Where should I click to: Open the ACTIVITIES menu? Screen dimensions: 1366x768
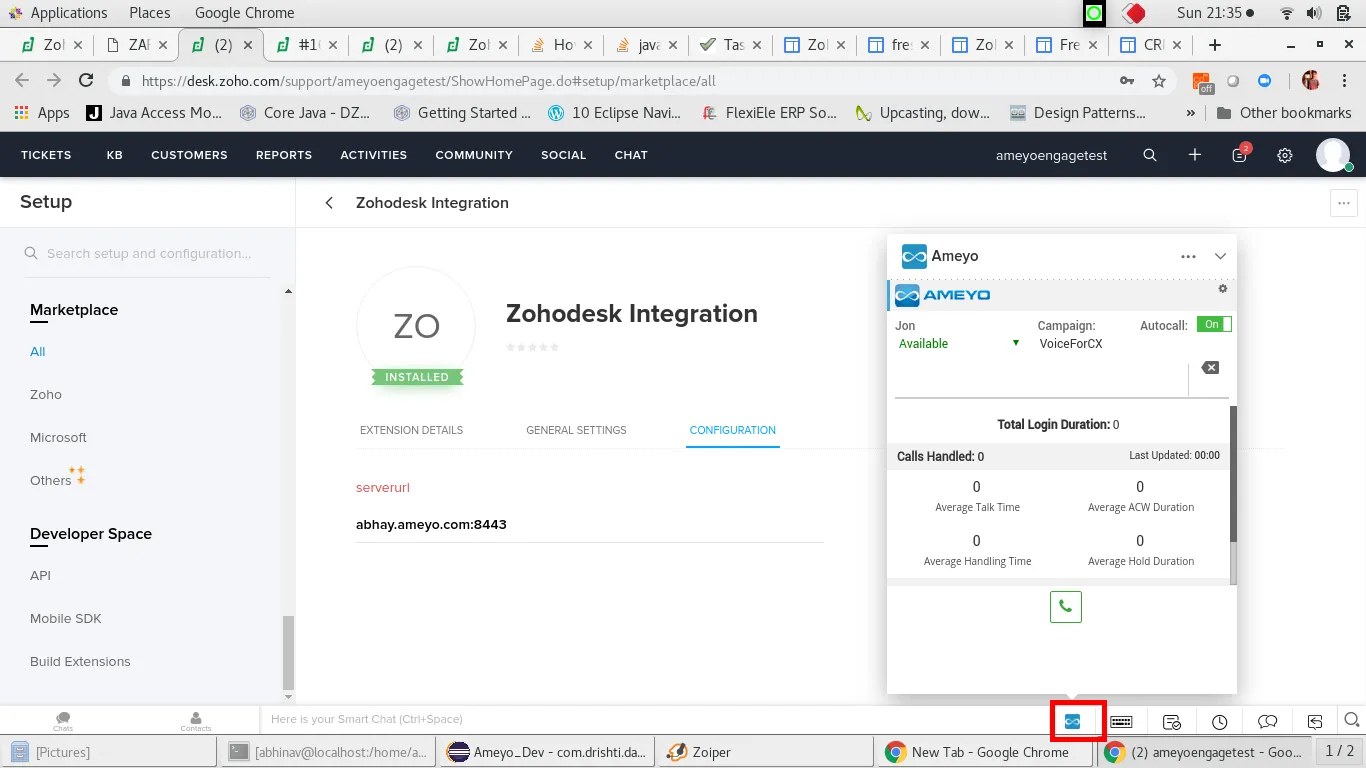(373, 155)
